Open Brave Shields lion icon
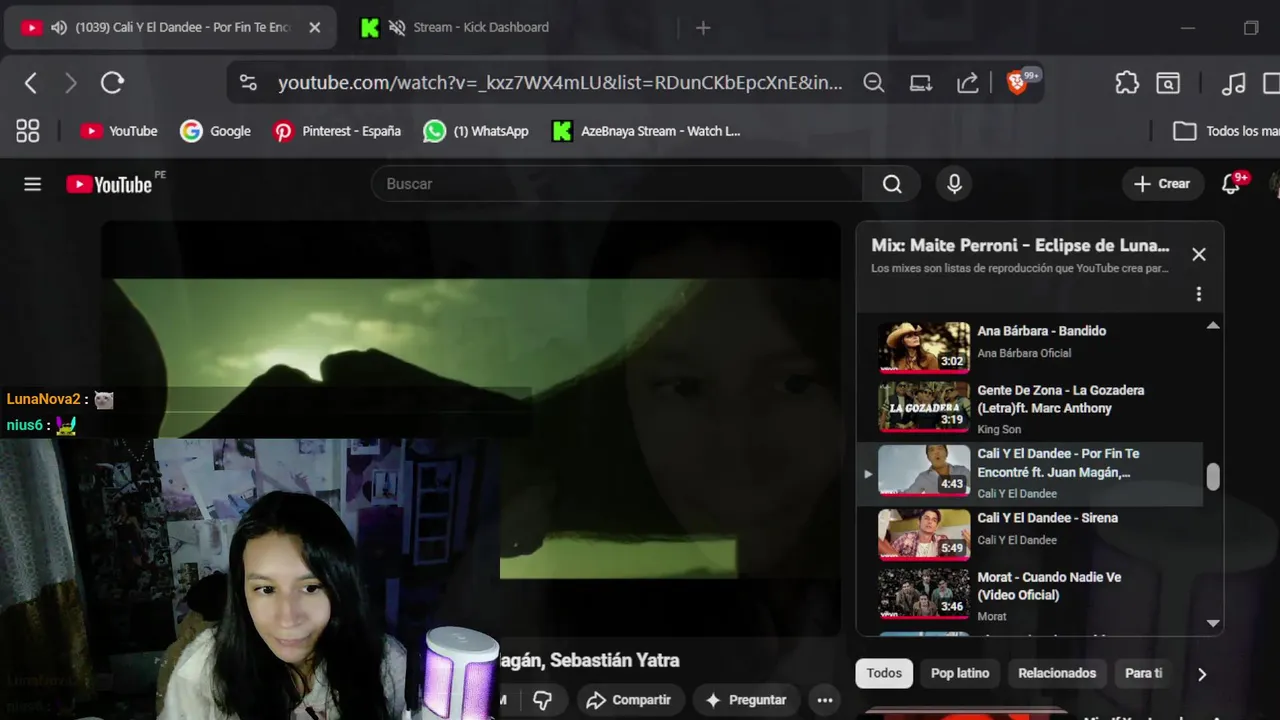The width and height of the screenshot is (1280, 720). 1017,83
